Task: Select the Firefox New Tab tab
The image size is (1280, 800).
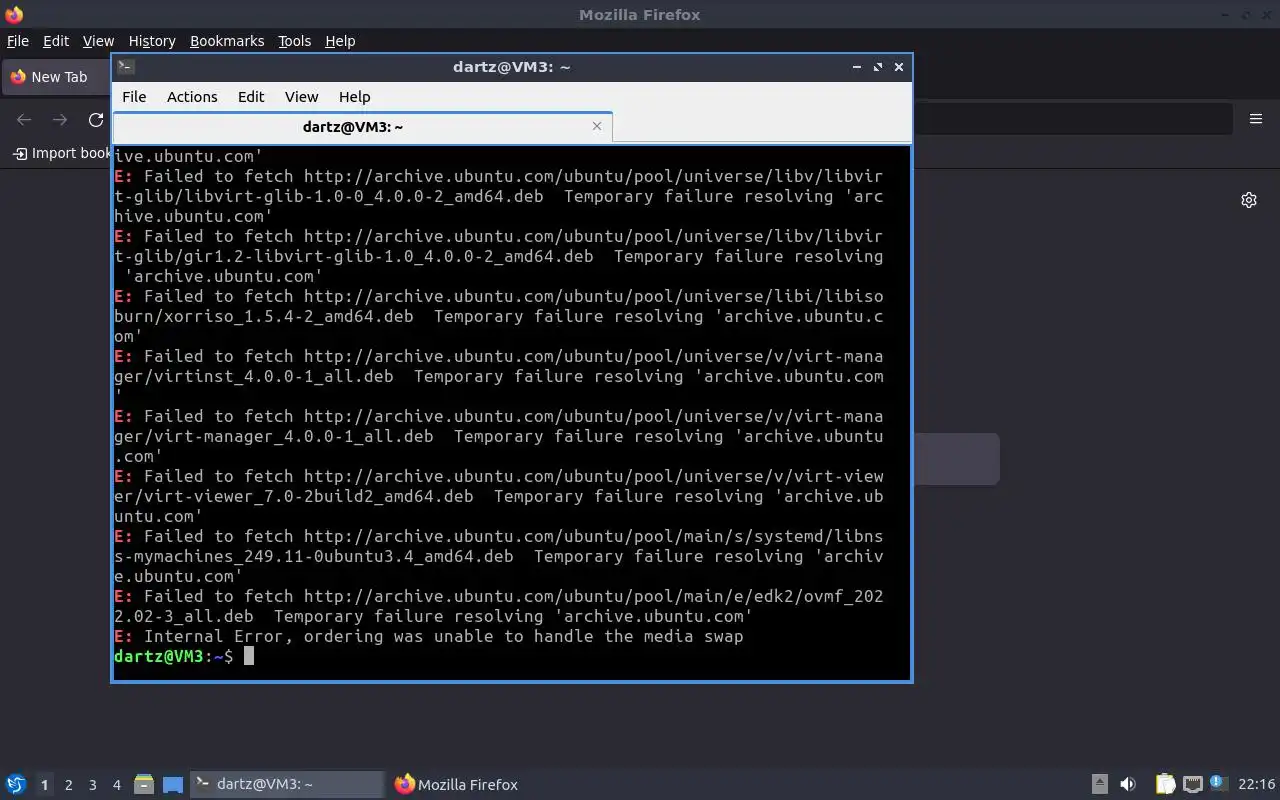Action: click(57, 77)
